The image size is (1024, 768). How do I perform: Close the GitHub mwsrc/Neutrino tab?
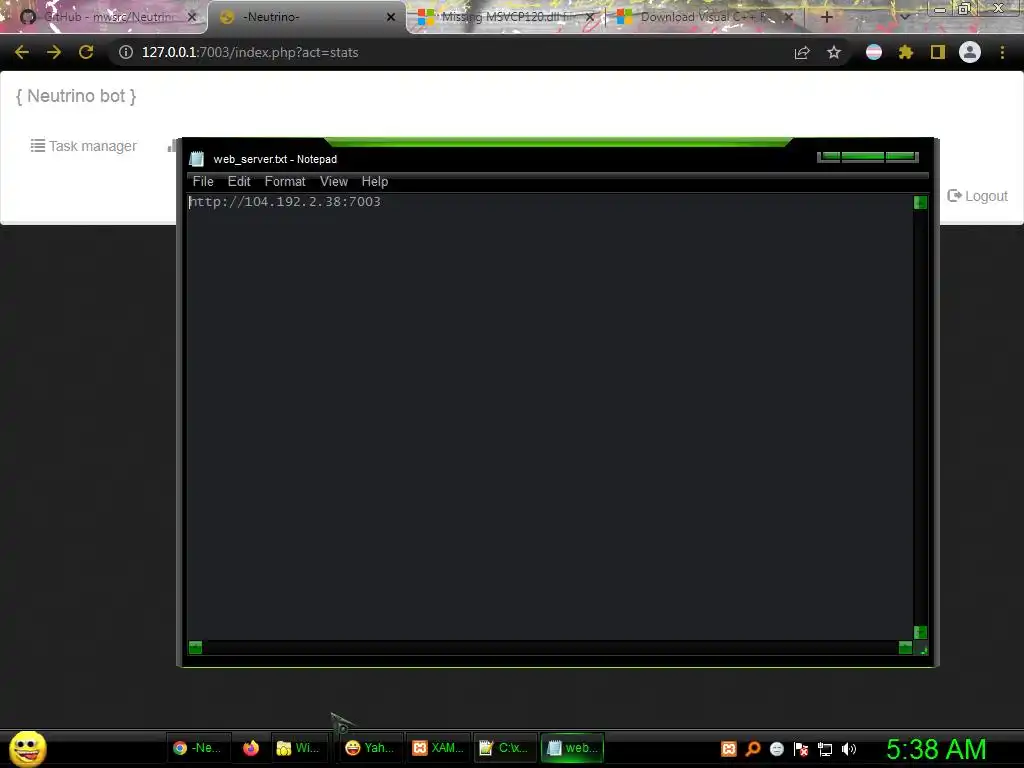pos(191,17)
